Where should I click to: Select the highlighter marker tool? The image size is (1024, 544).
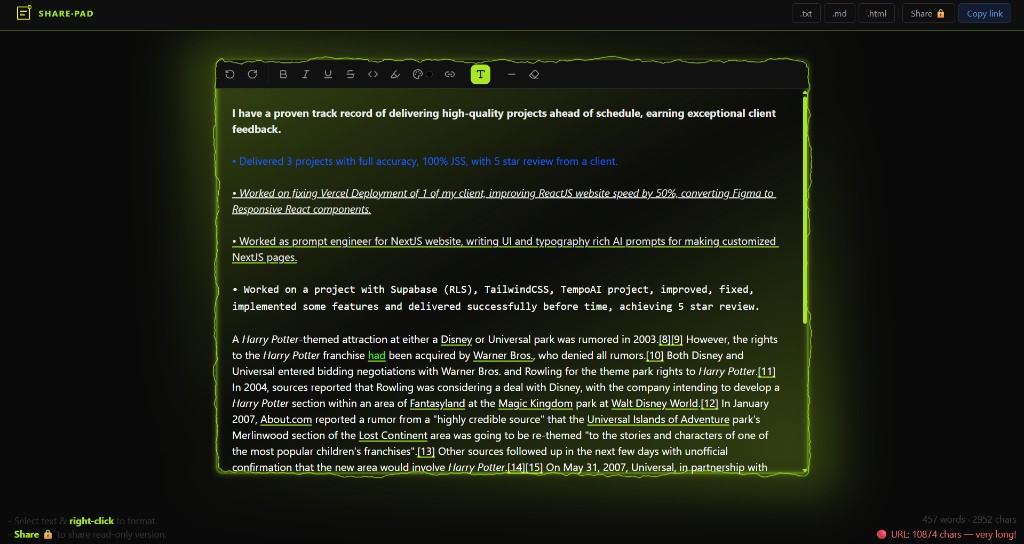(x=395, y=74)
